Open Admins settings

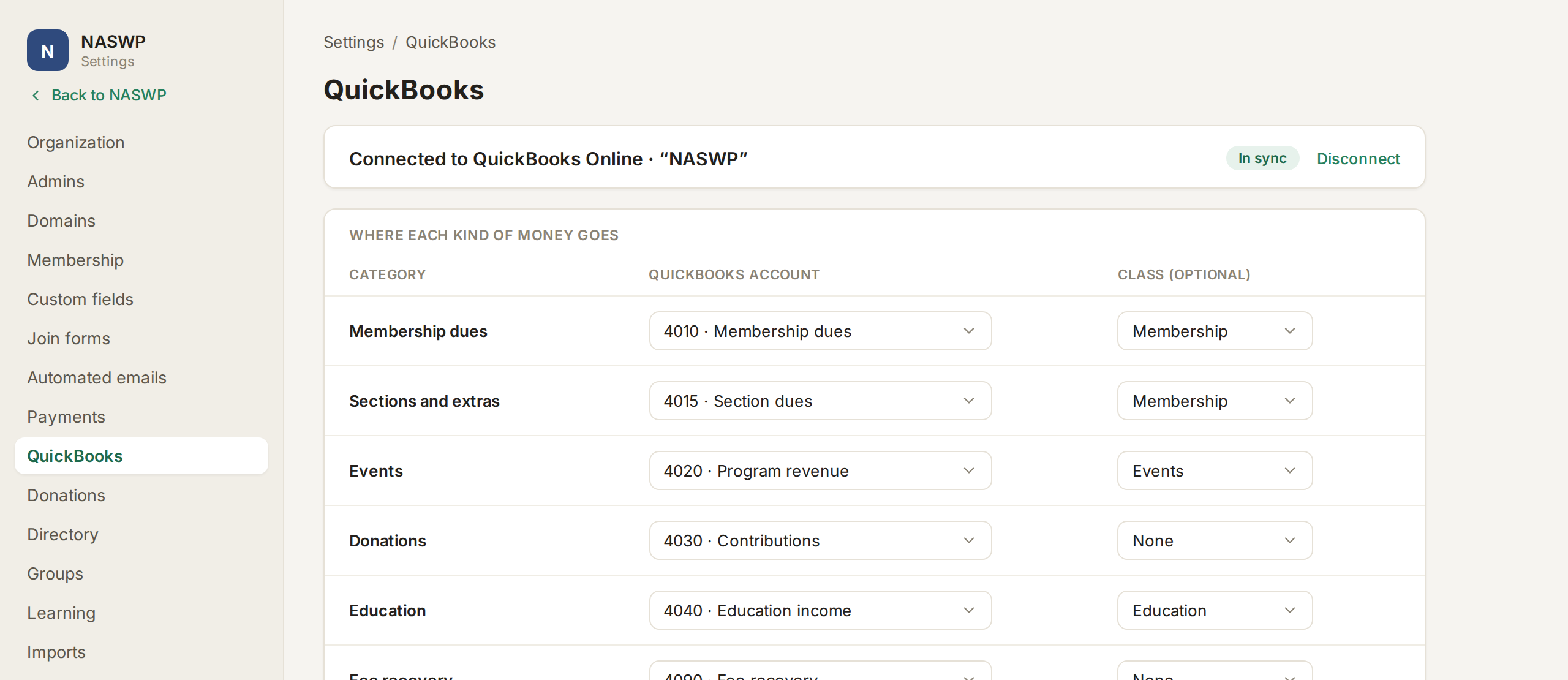(x=141, y=181)
